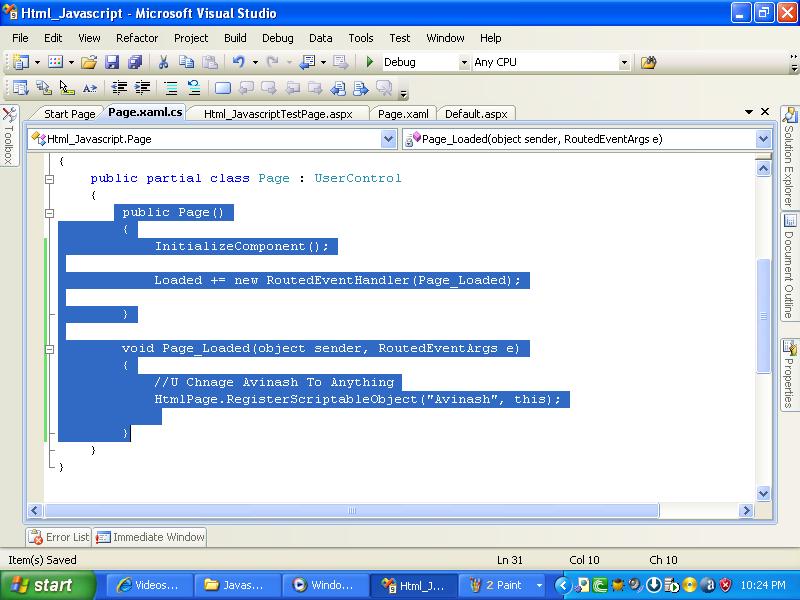Open the active files list arrow

[749, 111]
